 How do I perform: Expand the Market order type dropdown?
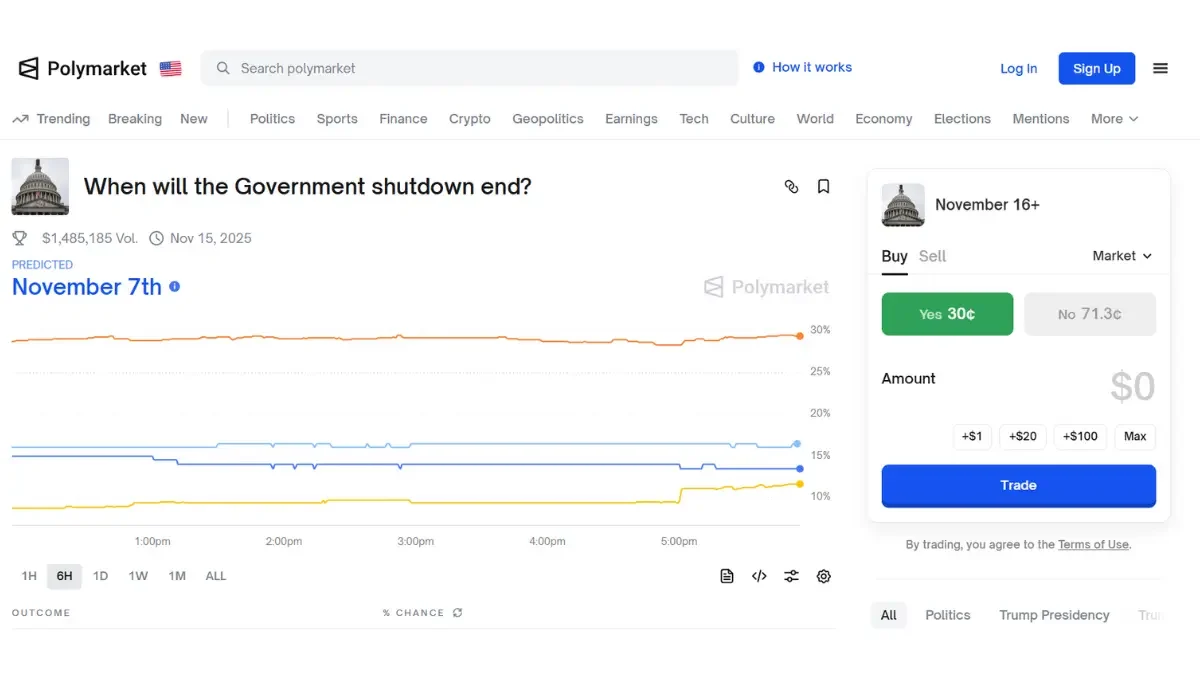[x=1122, y=256]
